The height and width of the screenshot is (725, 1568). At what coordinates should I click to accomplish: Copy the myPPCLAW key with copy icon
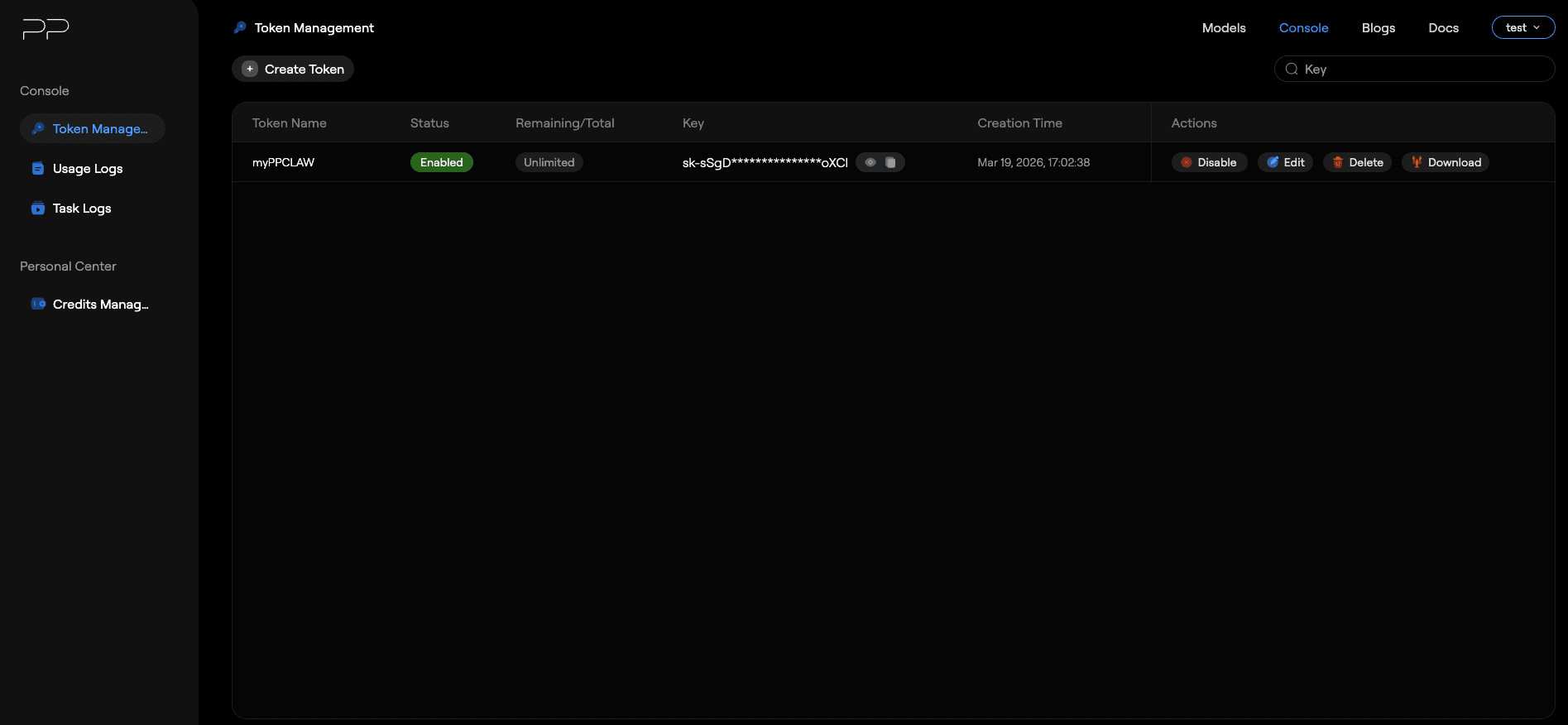891,162
